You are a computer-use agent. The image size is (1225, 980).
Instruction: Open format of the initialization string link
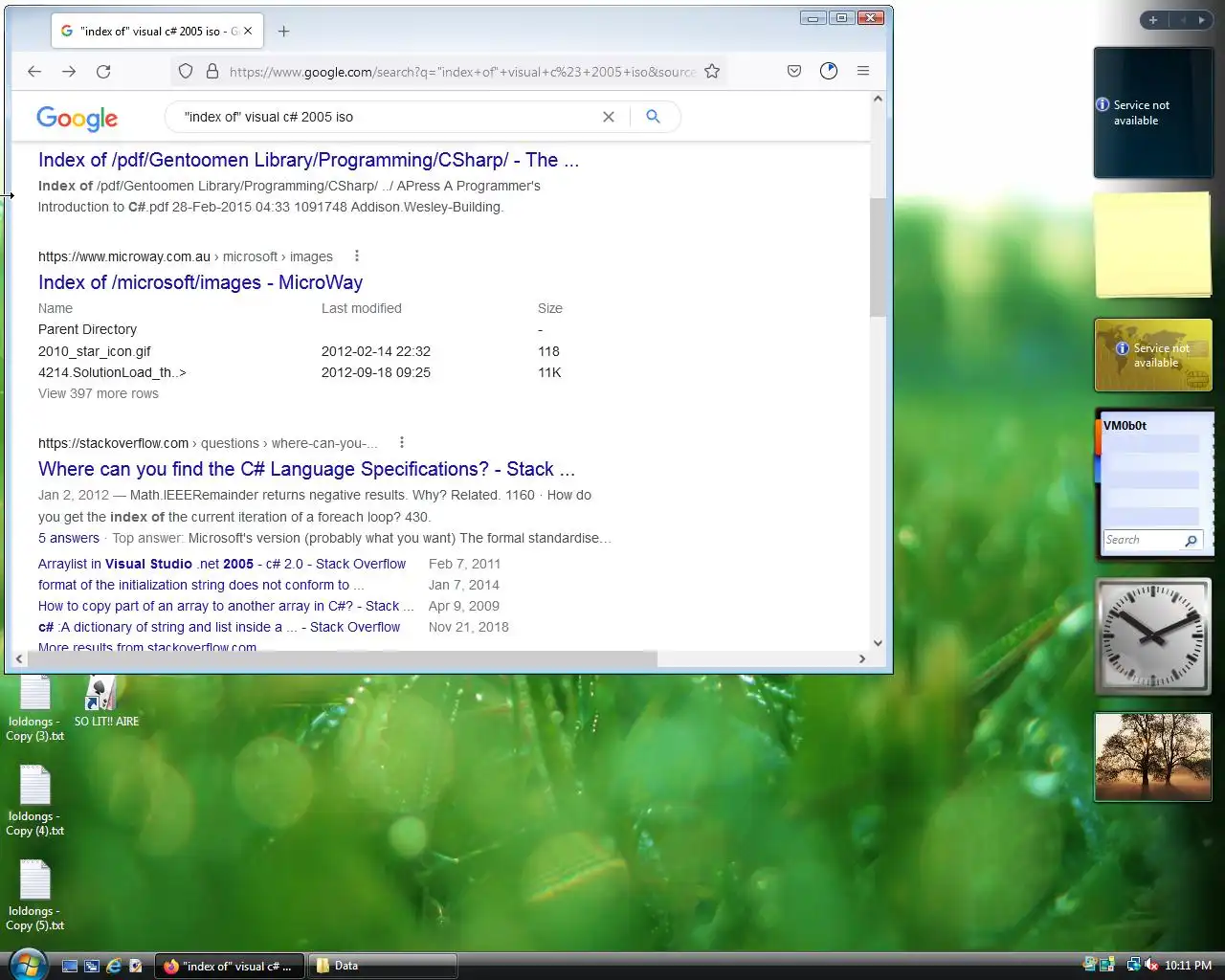click(x=201, y=585)
